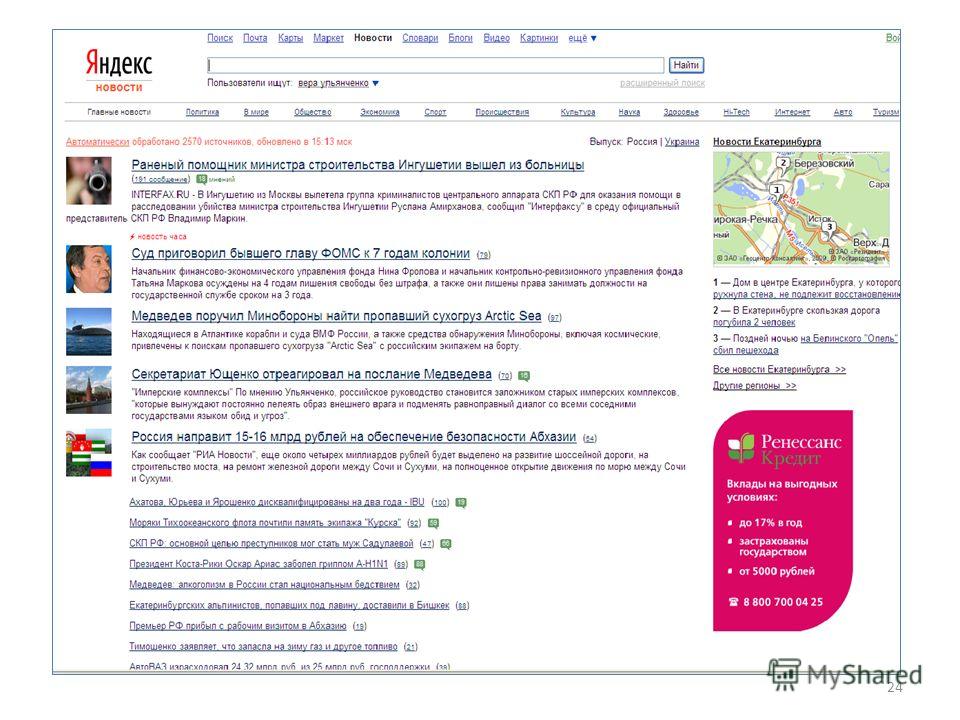Open headline about 15-16 млрд рублей Абхазии
Screen dimensions: 960x720
click(354, 437)
